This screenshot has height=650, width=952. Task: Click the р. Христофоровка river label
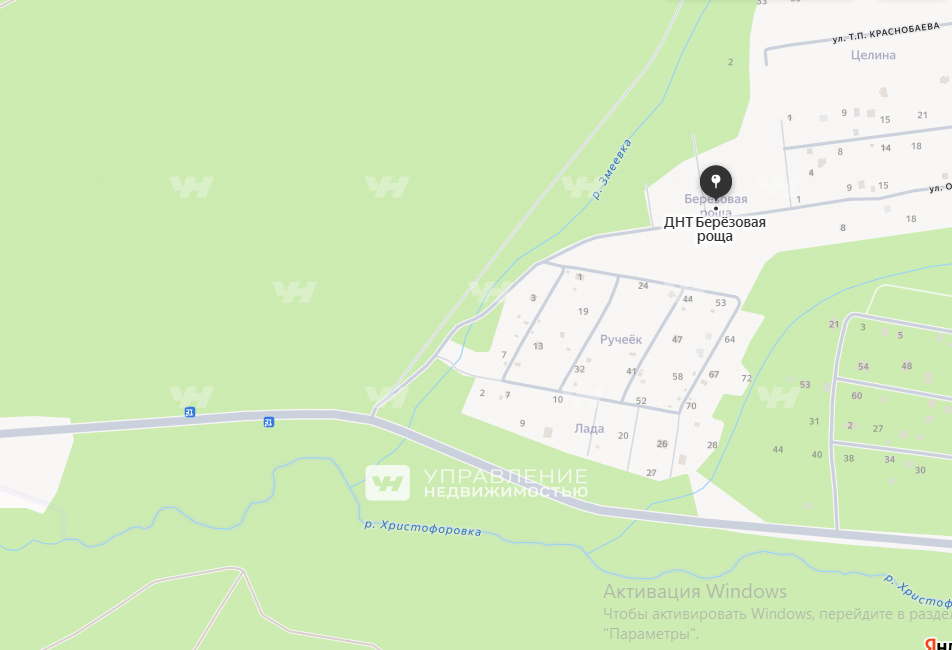coord(423,528)
